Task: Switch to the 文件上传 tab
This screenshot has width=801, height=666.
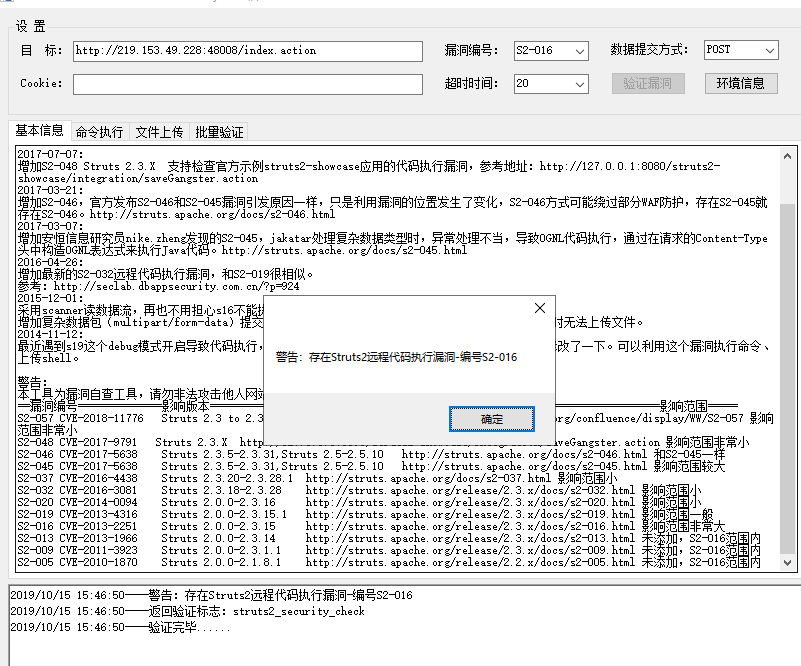Action: coord(159,132)
